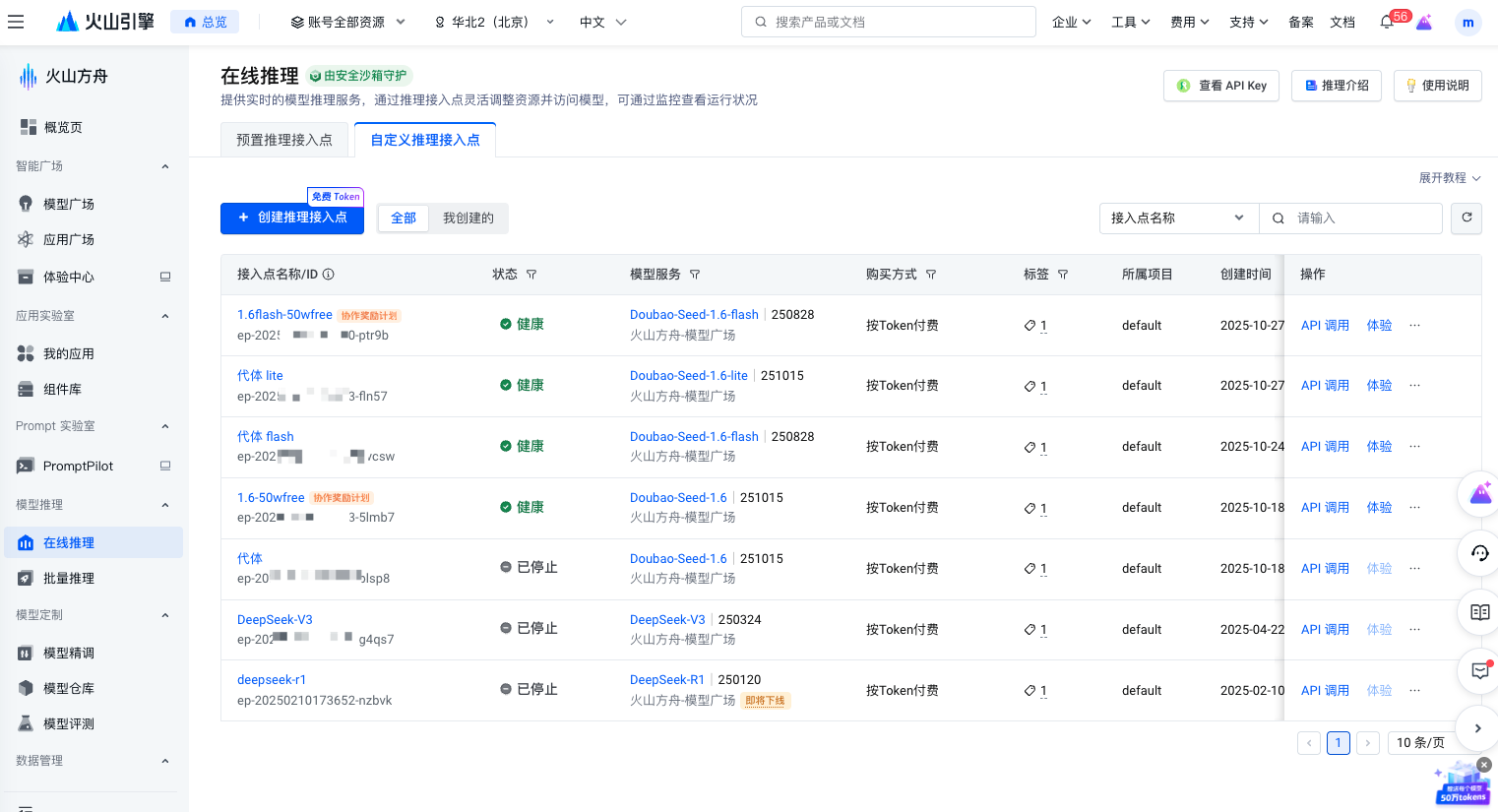Click the Volcano Engine logo
The image size is (1498, 812).
pyautogui.click(x=105, y=22)
